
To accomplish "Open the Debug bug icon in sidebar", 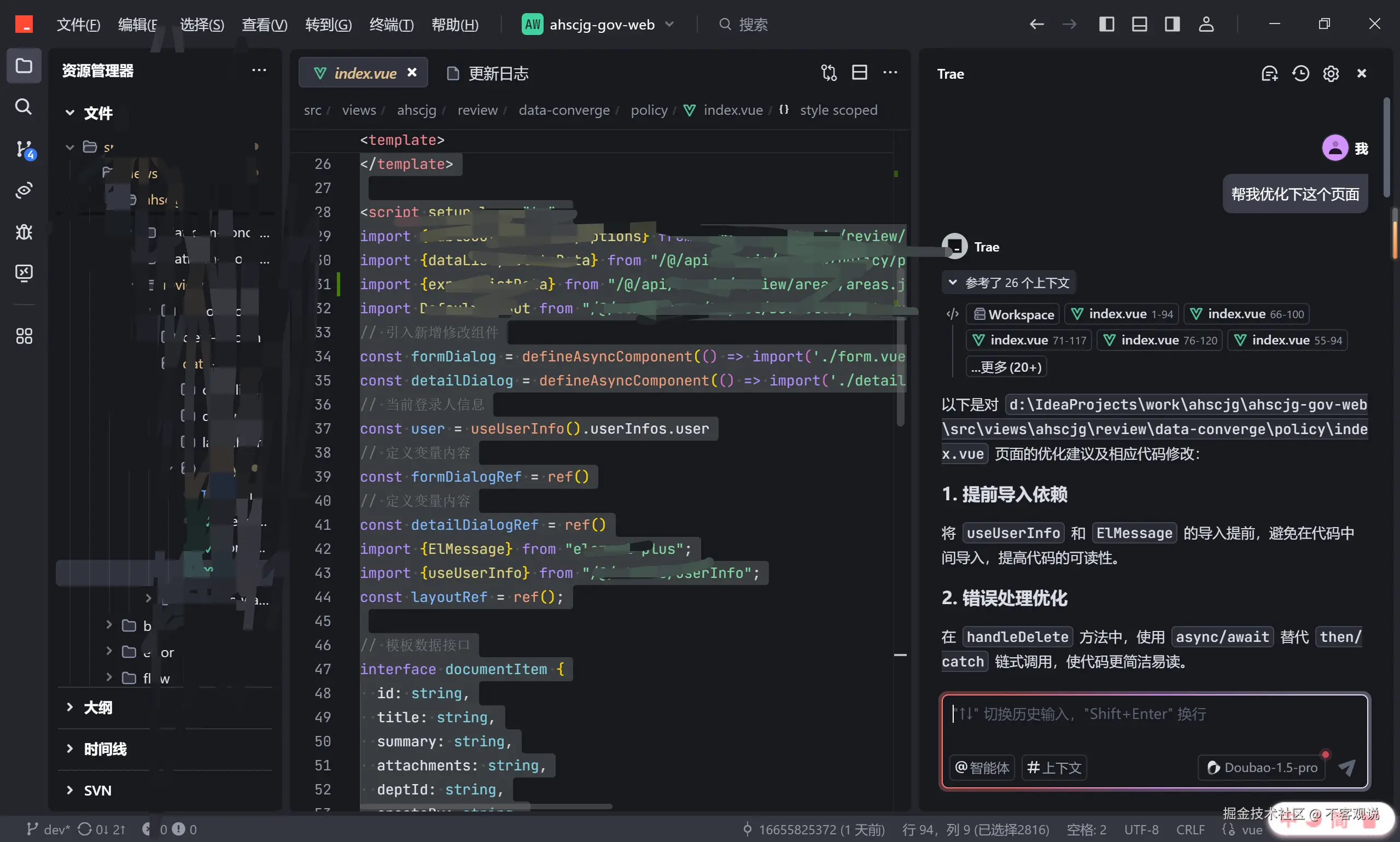I will (x=24, y=231).
